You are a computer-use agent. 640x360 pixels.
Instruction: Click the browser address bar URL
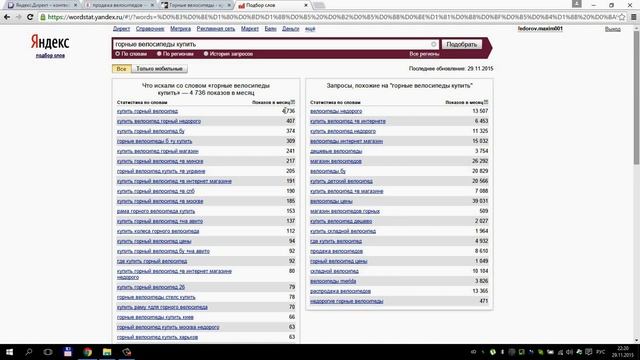[331, 17]
